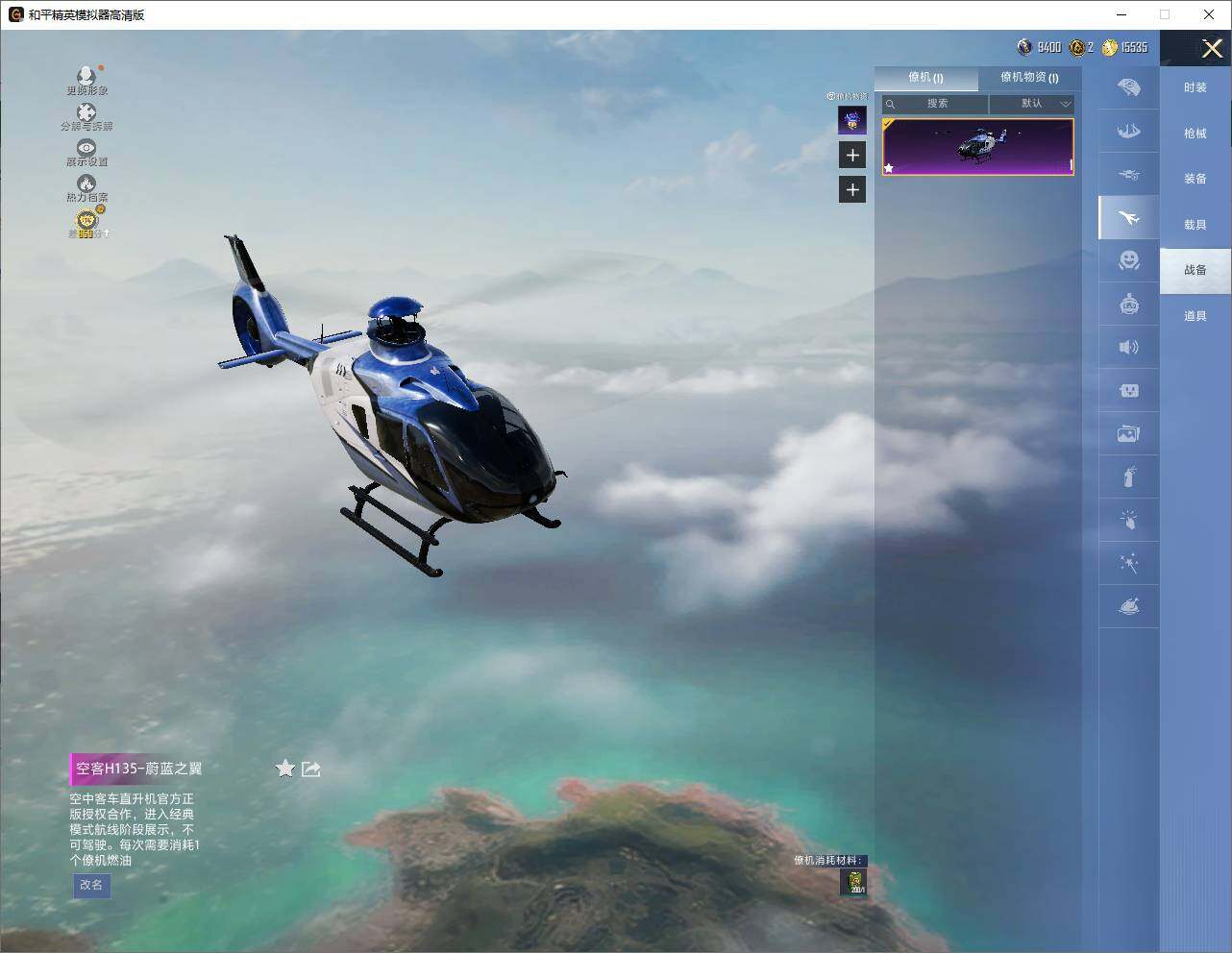Open the 道具 tab
This screenshot has height=953, width=1232.
(x=1195, y=316)
